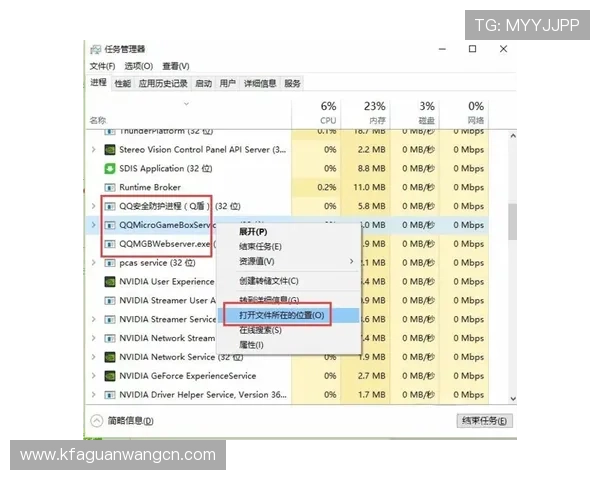Click the Task Manager title bar icon

95,49
